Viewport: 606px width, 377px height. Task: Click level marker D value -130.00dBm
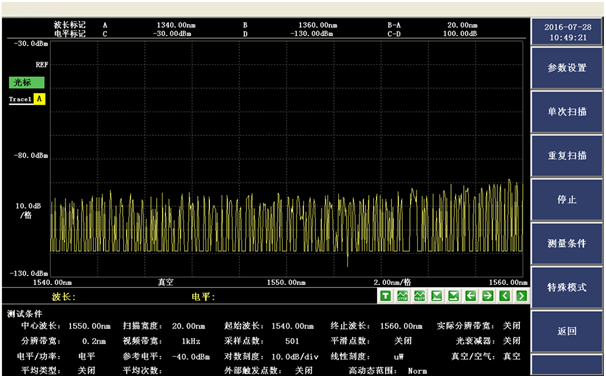click(312, 34)
